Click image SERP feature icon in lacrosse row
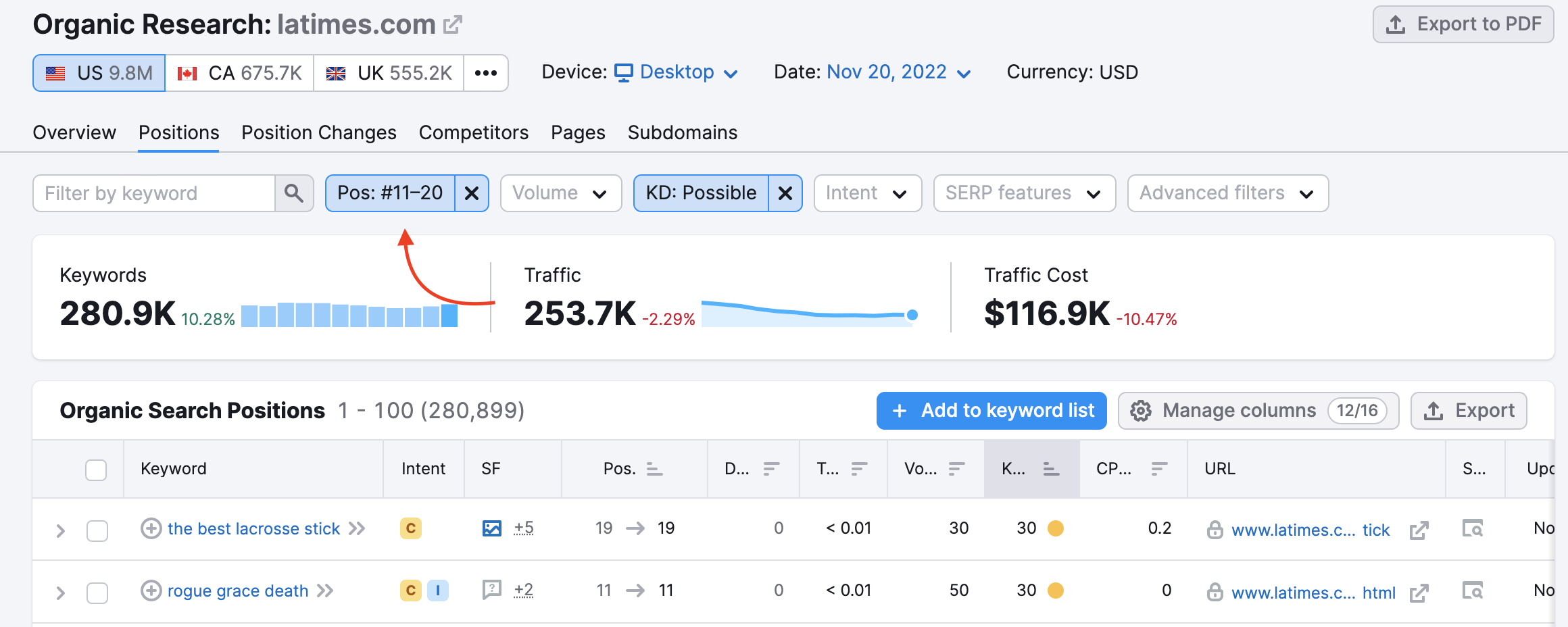 point(492,528)
